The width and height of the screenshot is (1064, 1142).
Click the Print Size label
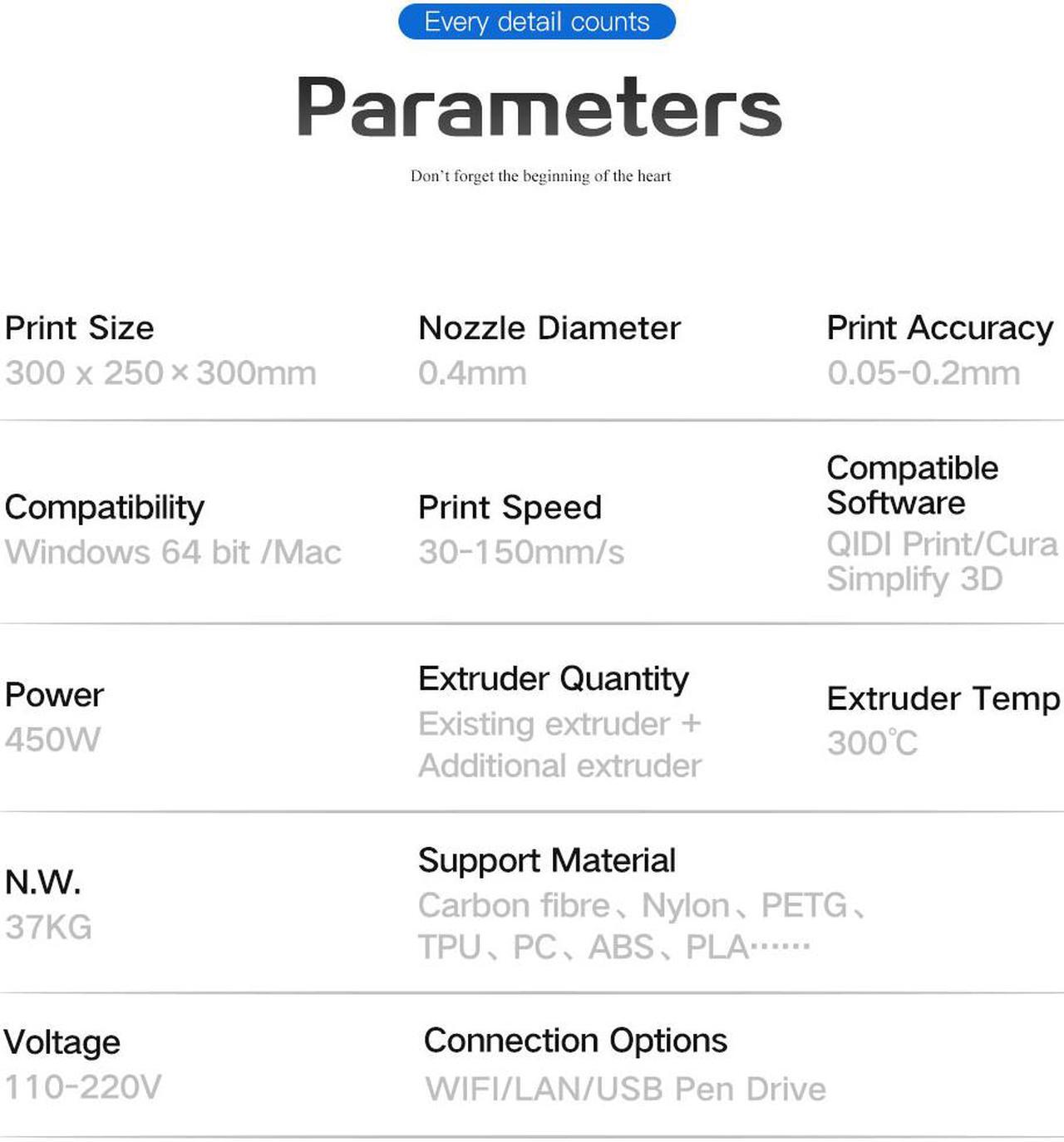(80, 328)
